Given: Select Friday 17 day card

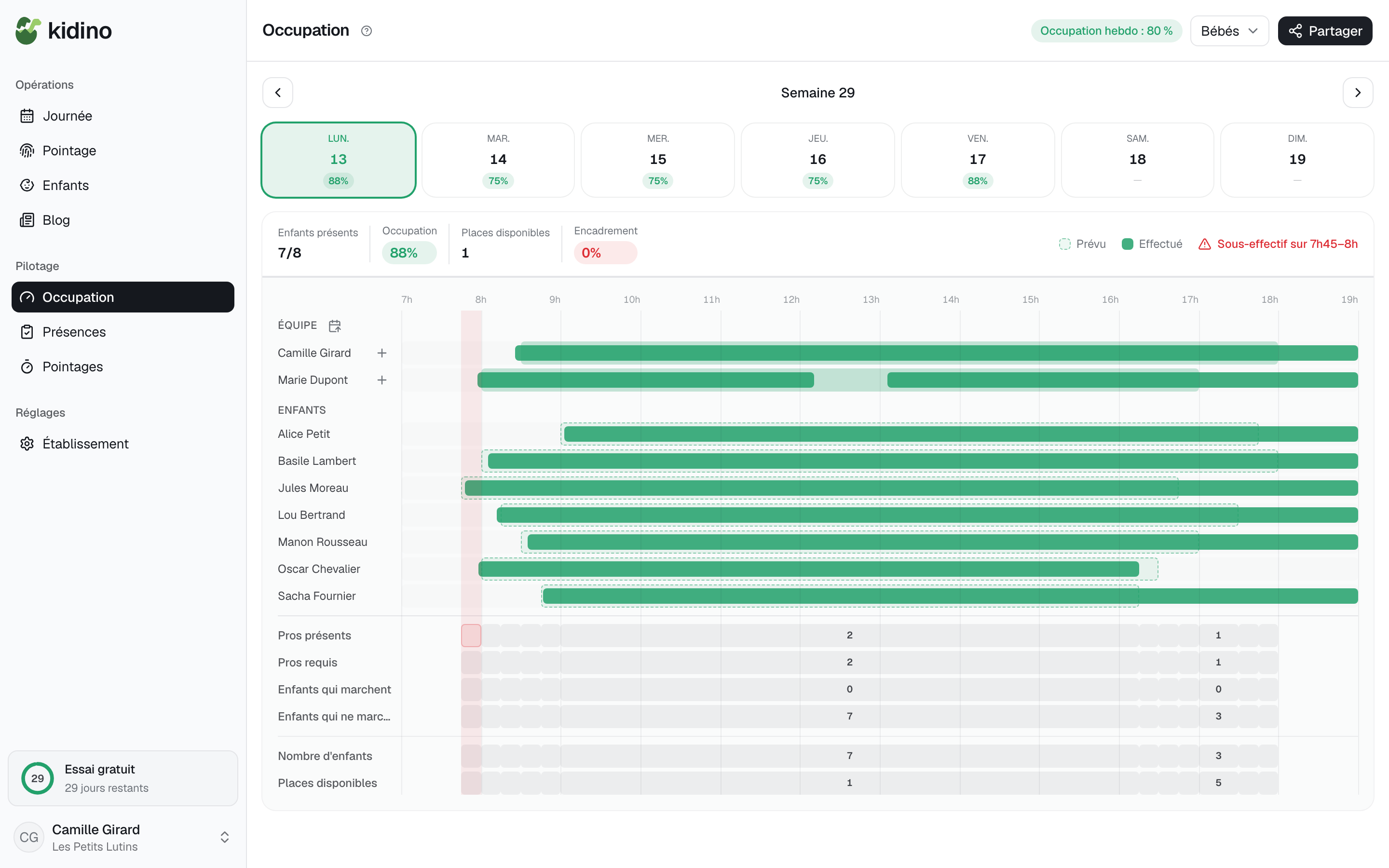Looking at the screenshot, I should point(978,160).
